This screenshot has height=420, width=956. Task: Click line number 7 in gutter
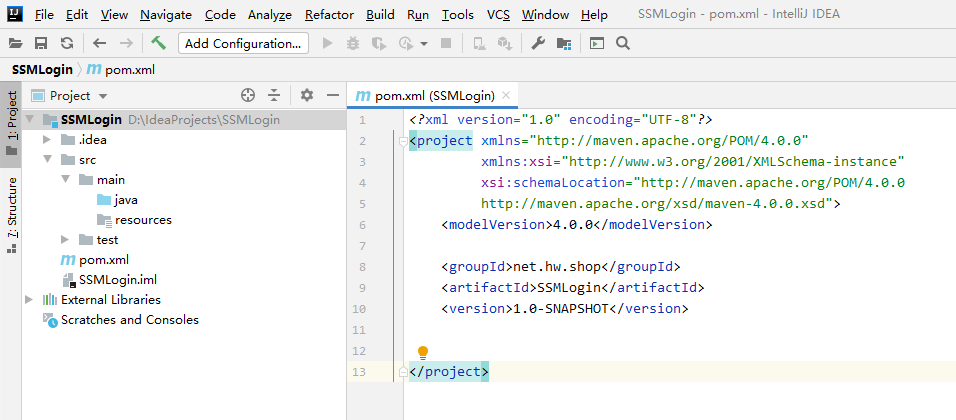[x=363, y=246]
